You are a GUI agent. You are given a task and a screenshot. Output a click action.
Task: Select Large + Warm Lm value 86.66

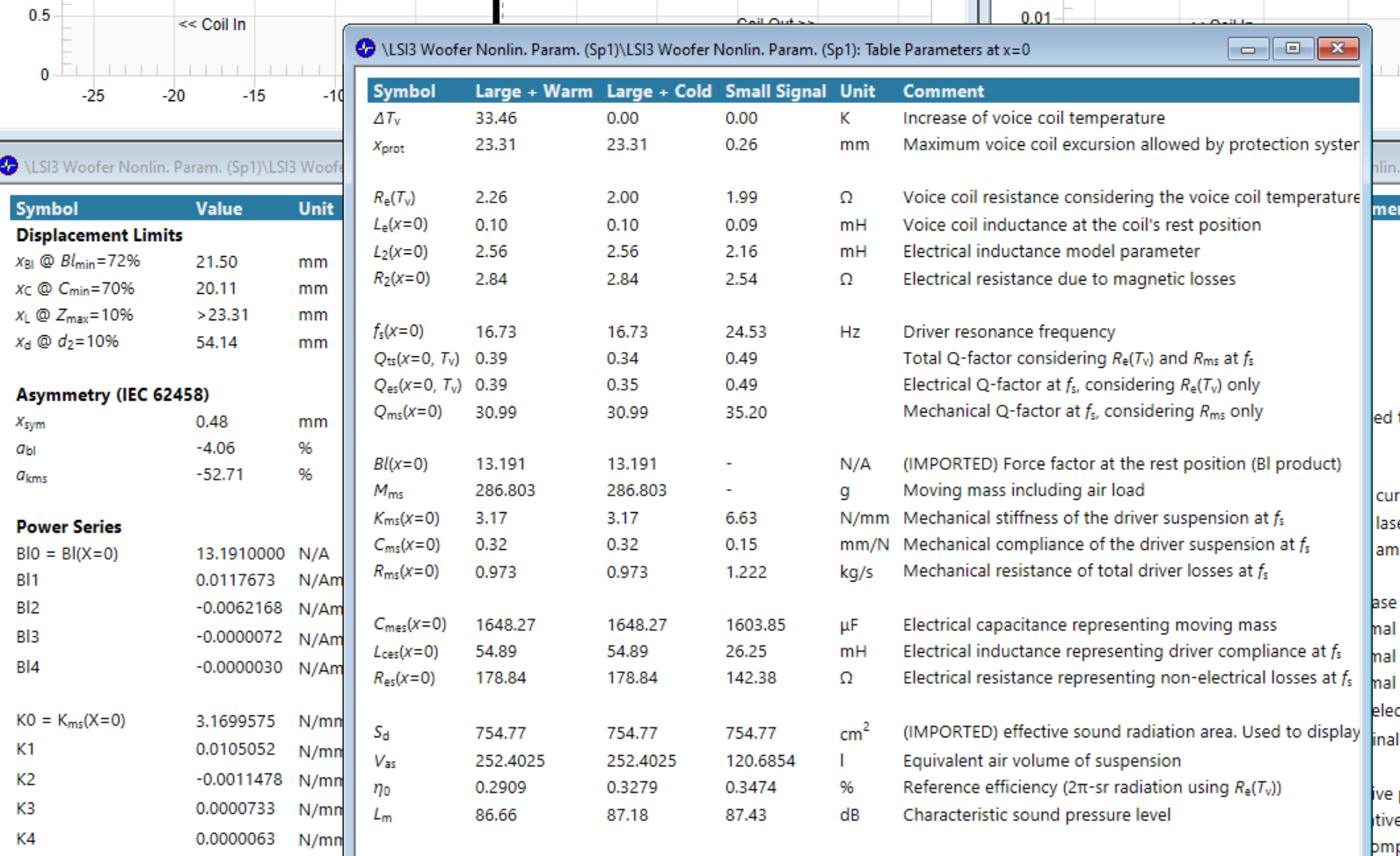tap(496, 816)
